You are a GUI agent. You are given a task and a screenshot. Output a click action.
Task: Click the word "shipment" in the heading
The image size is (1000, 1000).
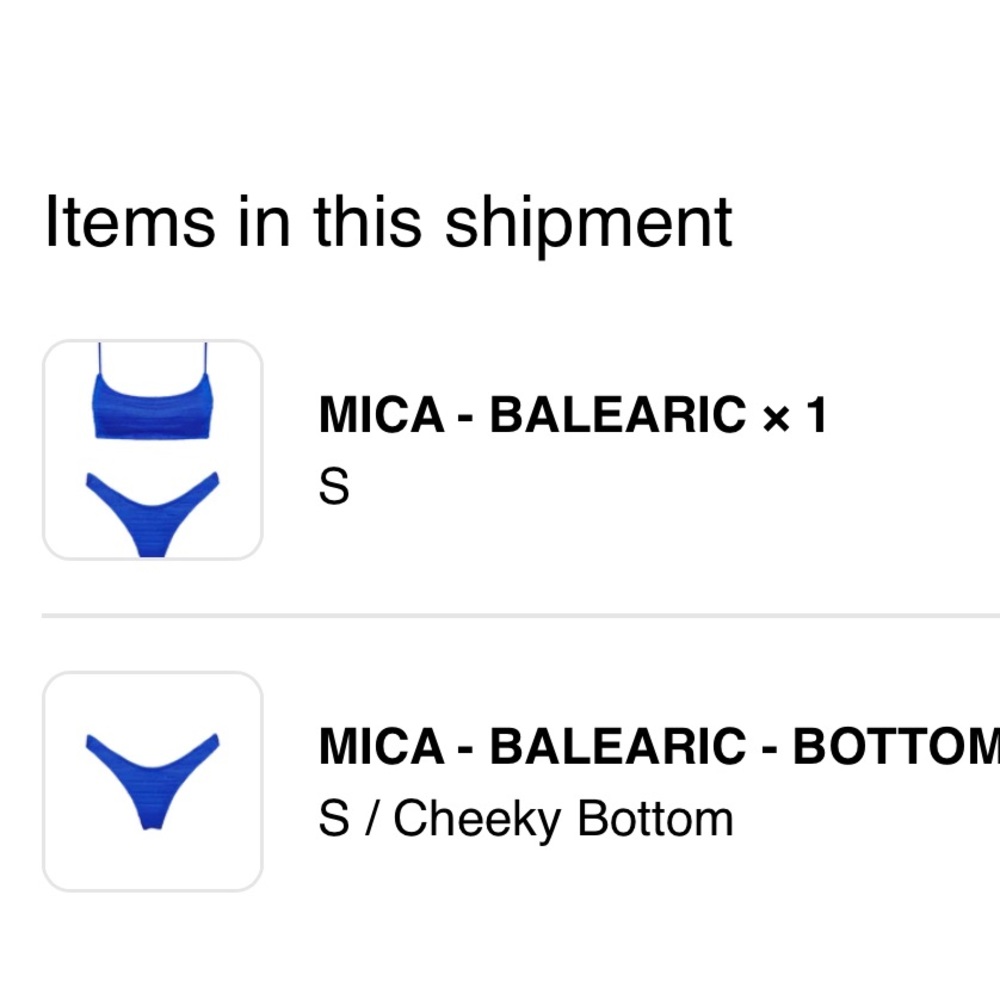pos(588,222)
